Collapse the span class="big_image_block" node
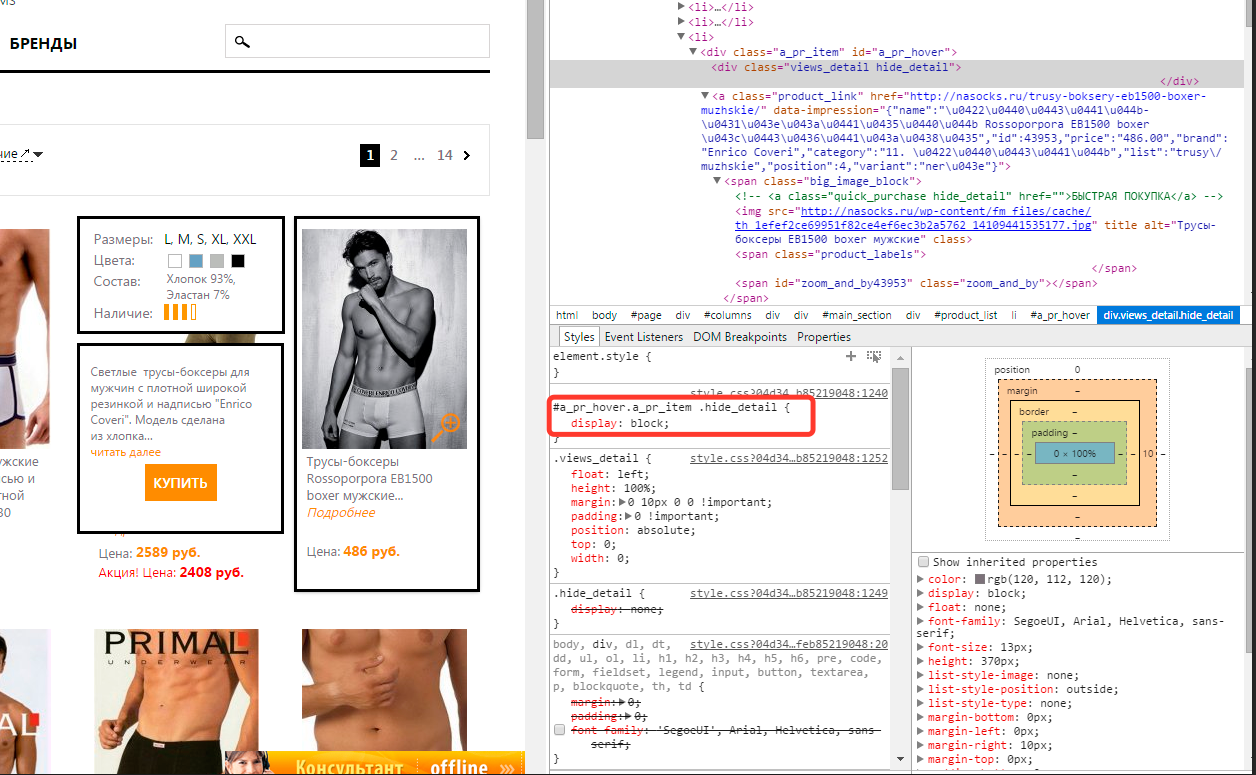This screenshot has width=1256, height=775. (718, 181)
